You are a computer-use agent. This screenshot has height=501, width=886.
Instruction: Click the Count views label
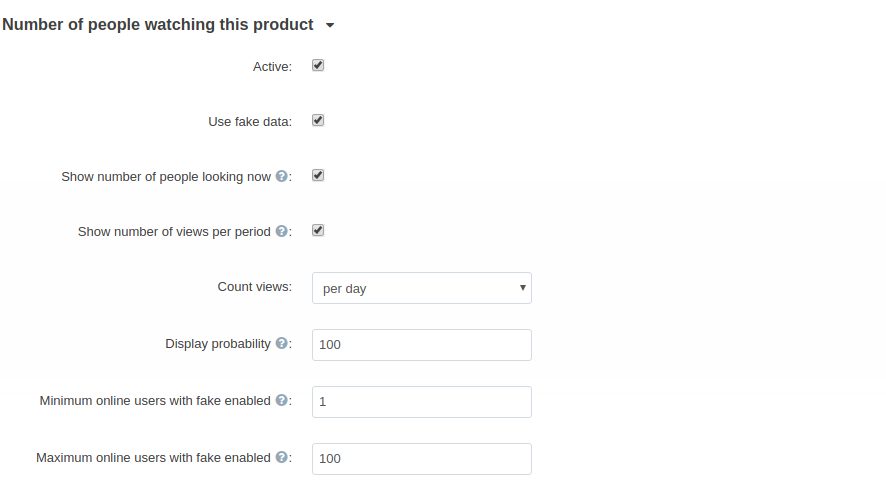pyautogui.click(x=255, y=287)
